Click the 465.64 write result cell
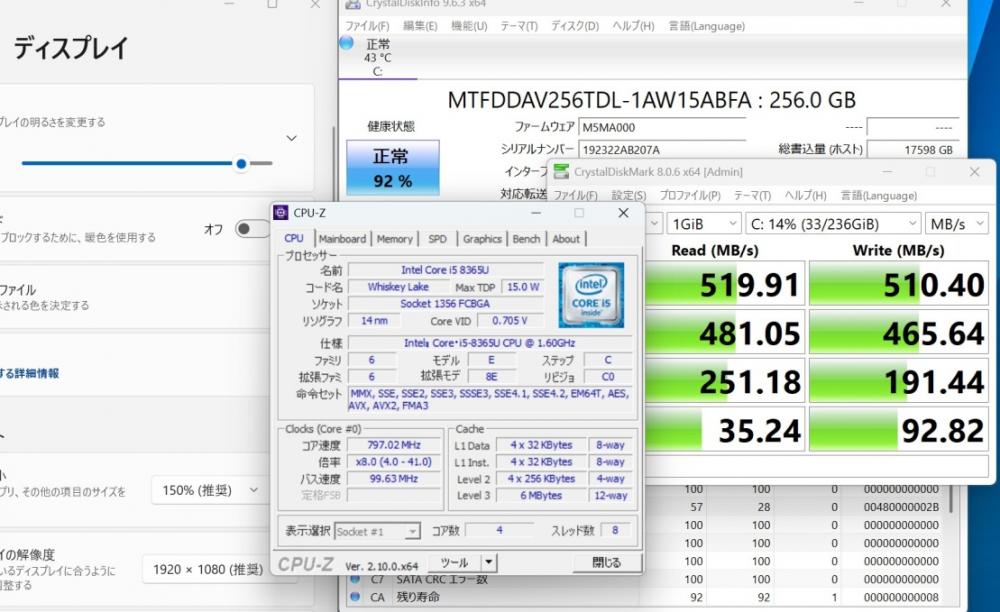 899,333
